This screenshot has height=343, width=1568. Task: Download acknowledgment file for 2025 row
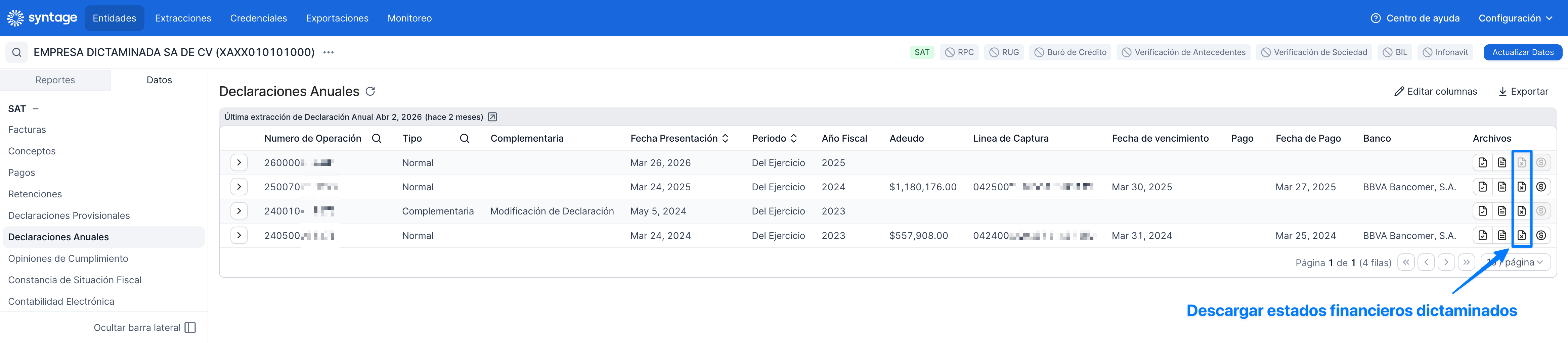tap(1482, 162)
